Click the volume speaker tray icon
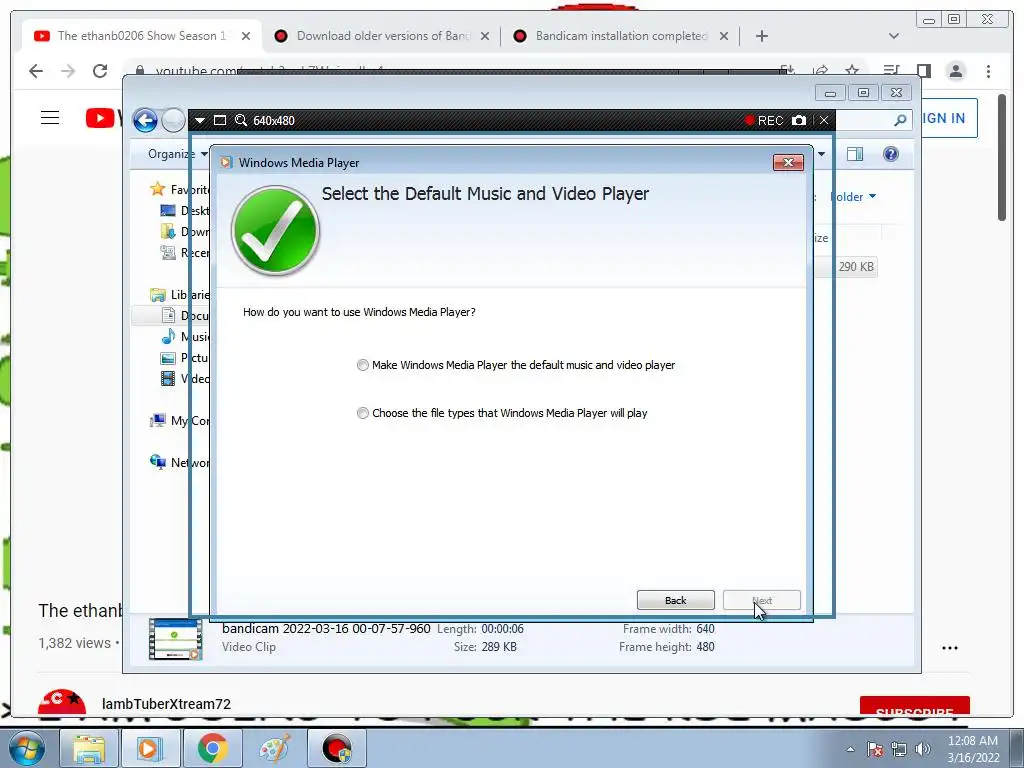1024x768 pixels. (x=923, y=749)
